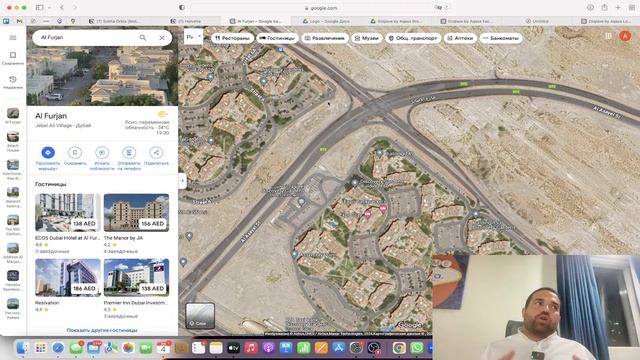
Task: Open Finder from the Dock
Action: (x=22, y=348)
